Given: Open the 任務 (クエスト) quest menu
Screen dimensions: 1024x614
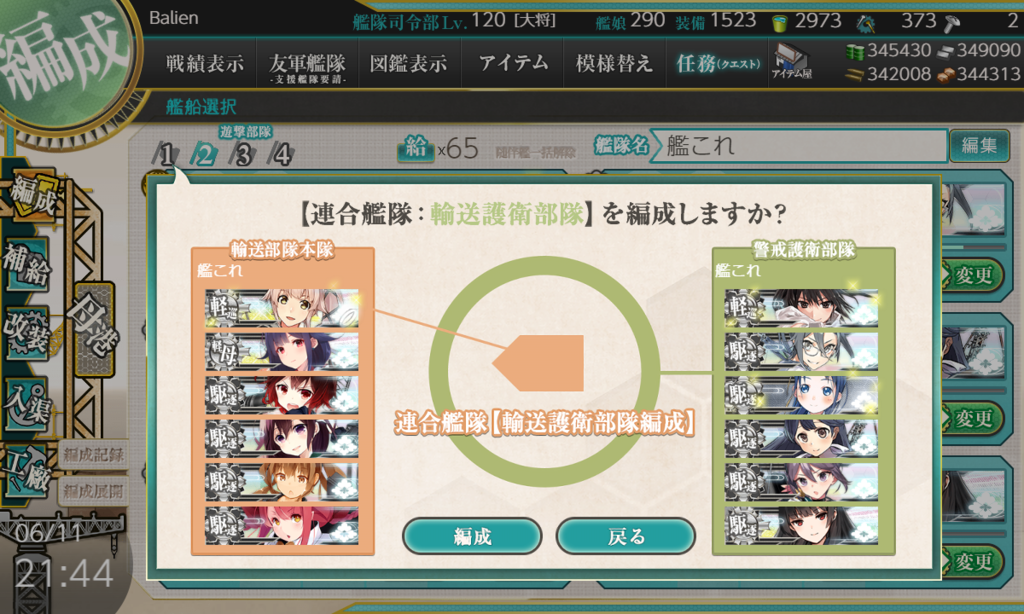Looking at the screenshot, I should (x=718, y=63).
